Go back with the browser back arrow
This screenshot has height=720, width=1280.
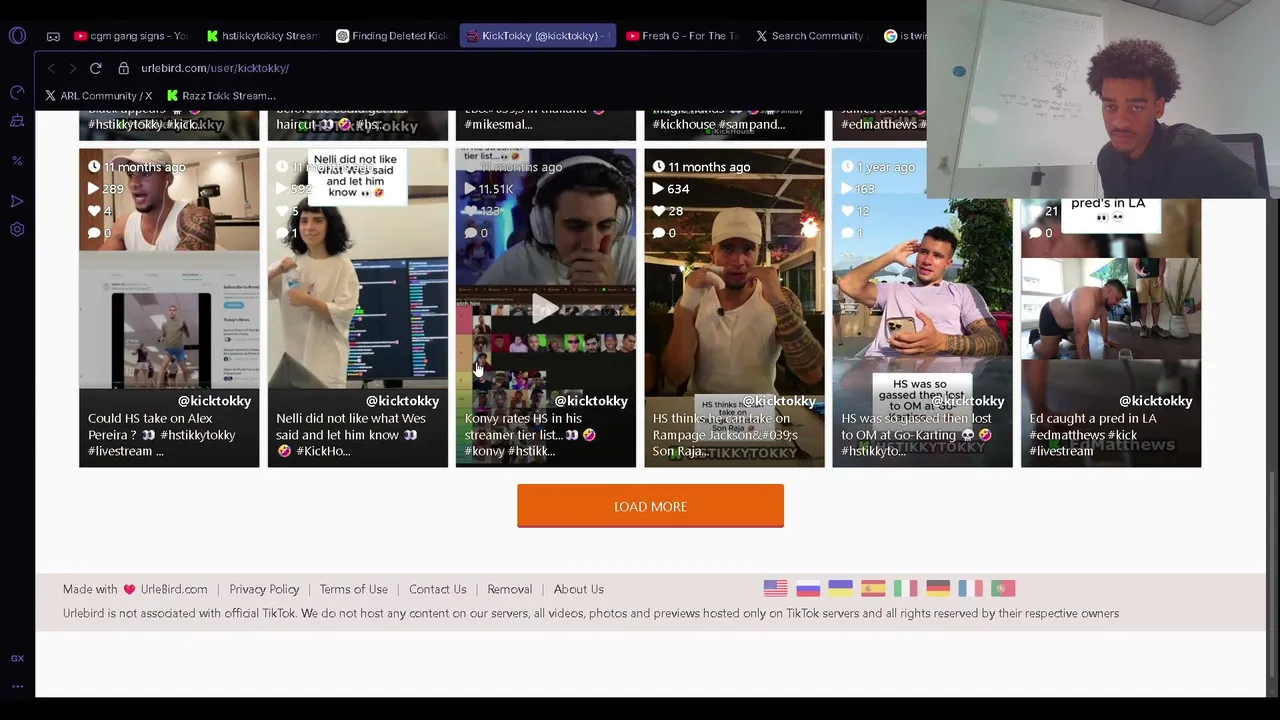tap(52, 68)
